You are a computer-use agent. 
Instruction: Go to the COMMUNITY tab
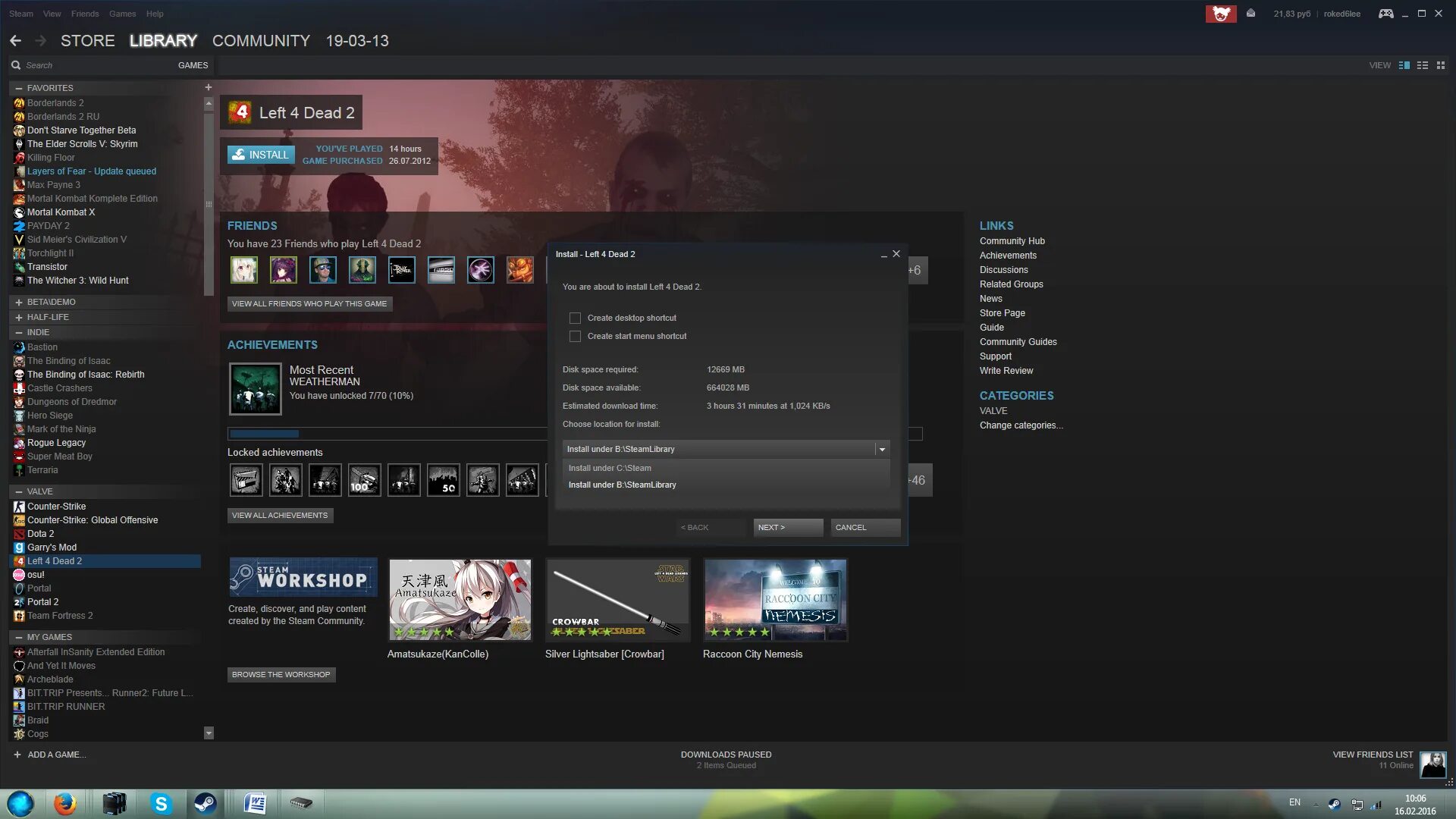pos(261,41)
